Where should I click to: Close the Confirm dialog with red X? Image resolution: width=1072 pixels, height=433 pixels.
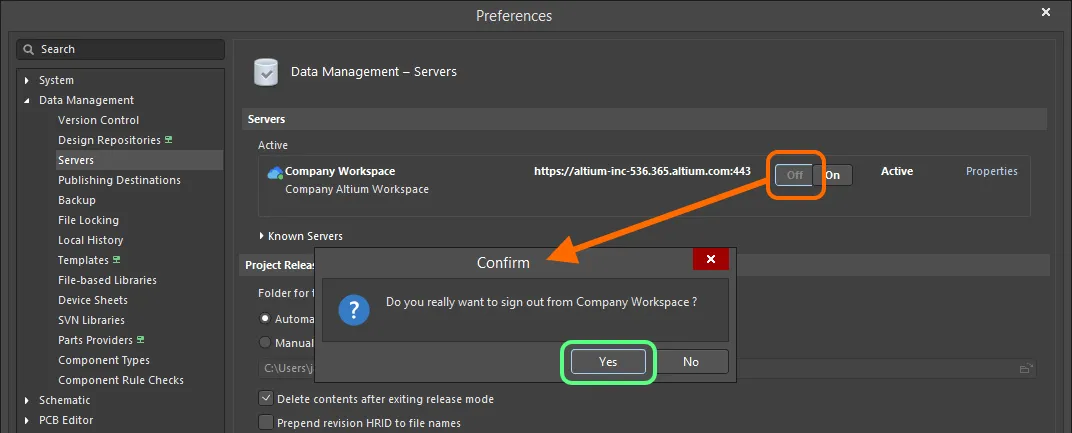(x=711, y=259)
